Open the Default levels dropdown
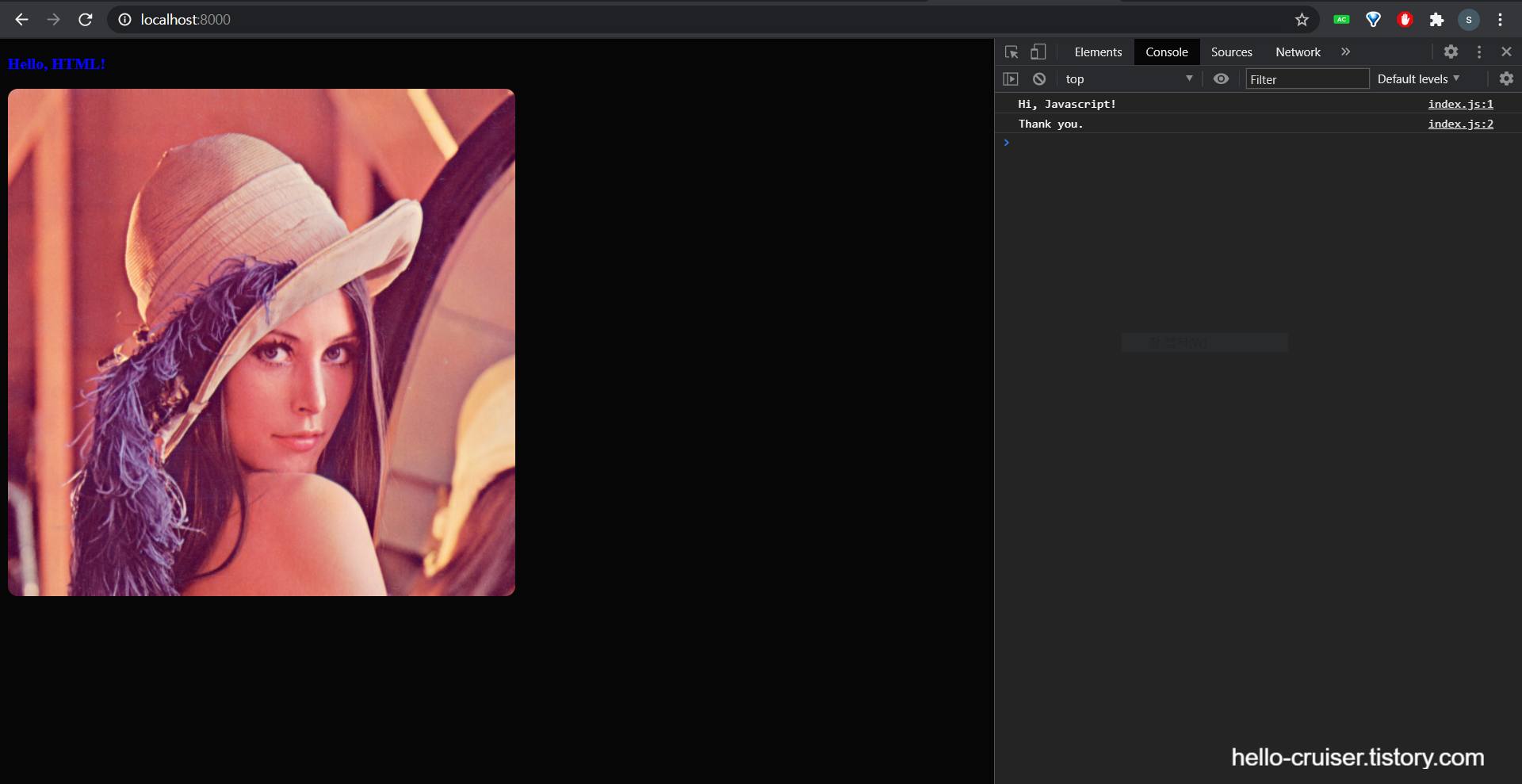1522x784 pixels. point(1418,78)
